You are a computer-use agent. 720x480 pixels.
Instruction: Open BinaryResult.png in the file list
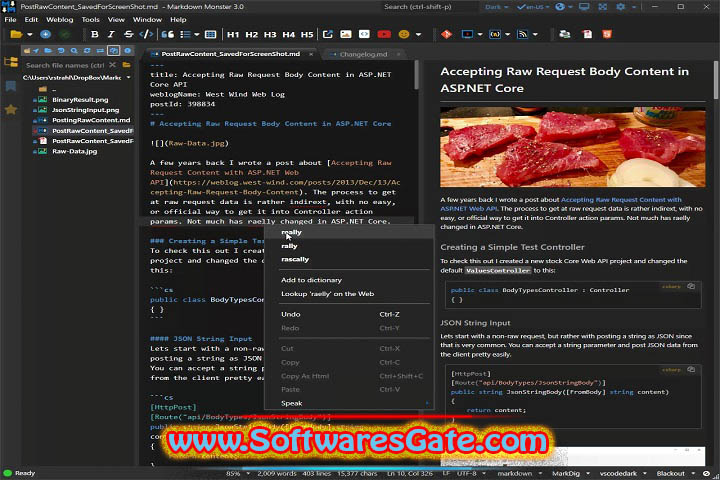tap(80, 100)
